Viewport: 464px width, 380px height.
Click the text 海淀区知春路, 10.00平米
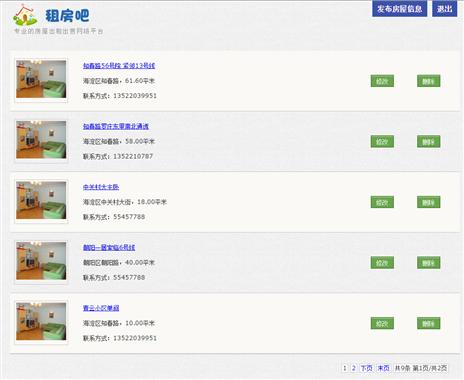coord(119,323)
